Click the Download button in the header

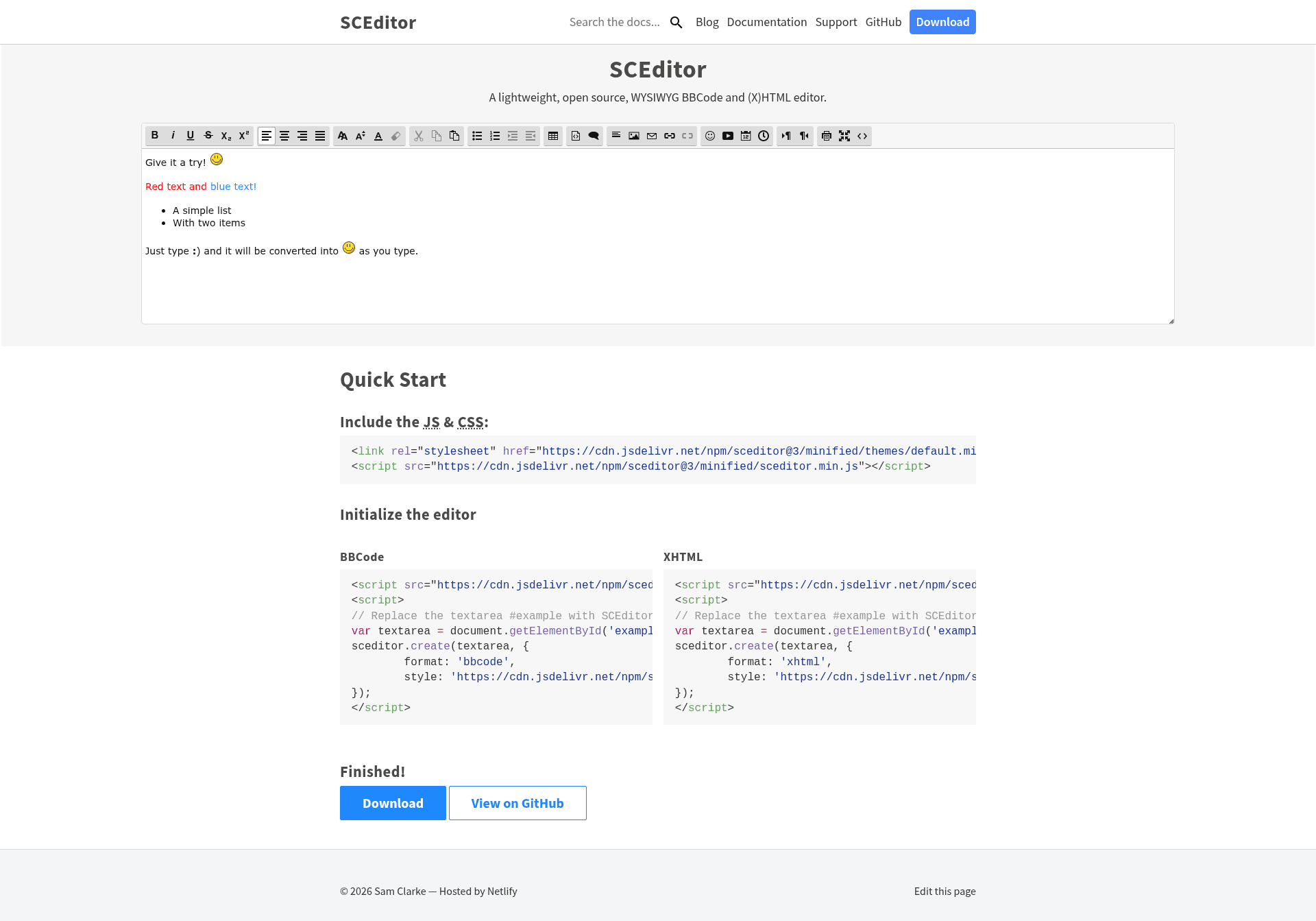pos(942,22)
